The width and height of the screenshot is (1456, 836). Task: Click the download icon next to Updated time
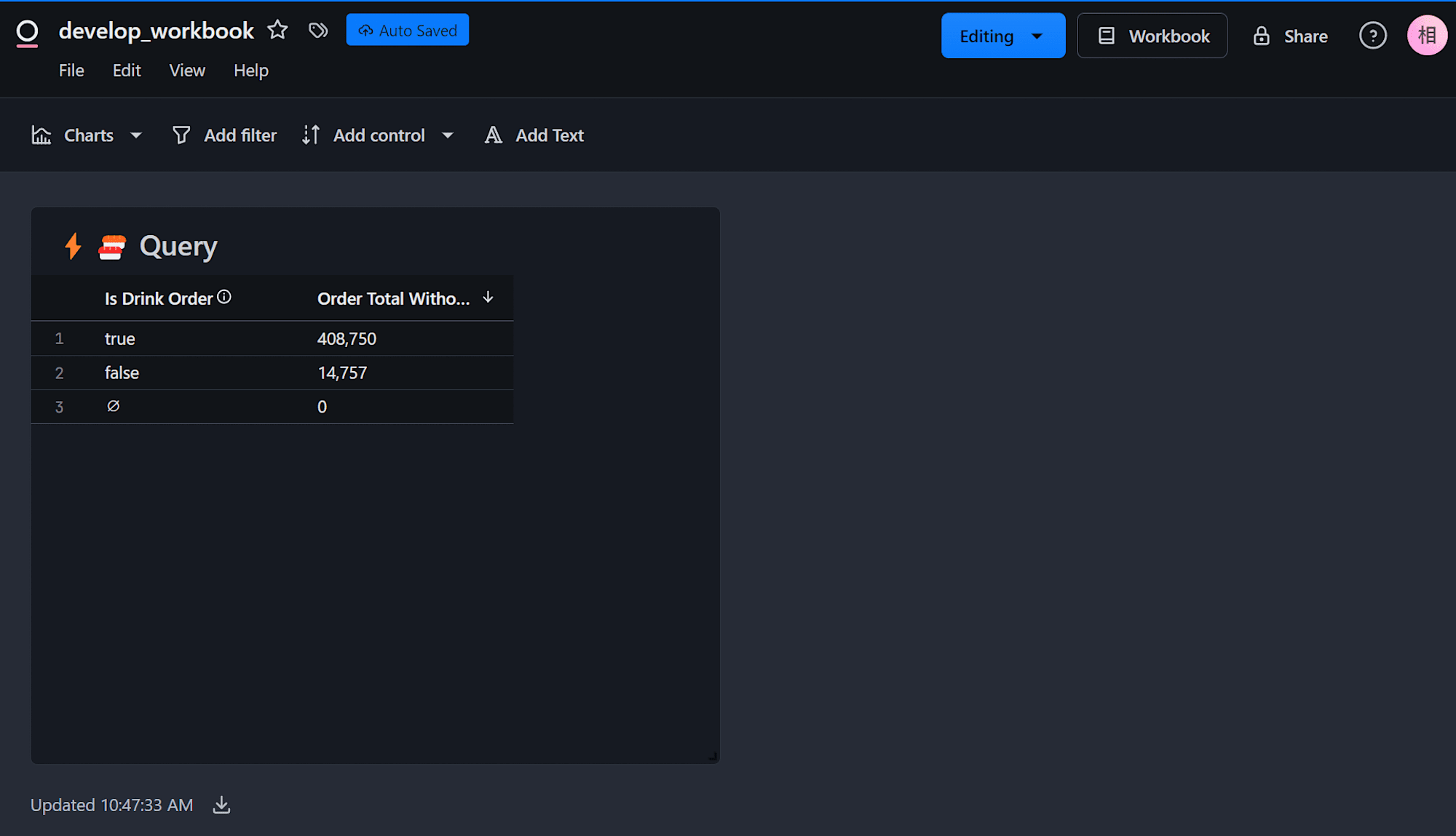(x=221, y=805)
